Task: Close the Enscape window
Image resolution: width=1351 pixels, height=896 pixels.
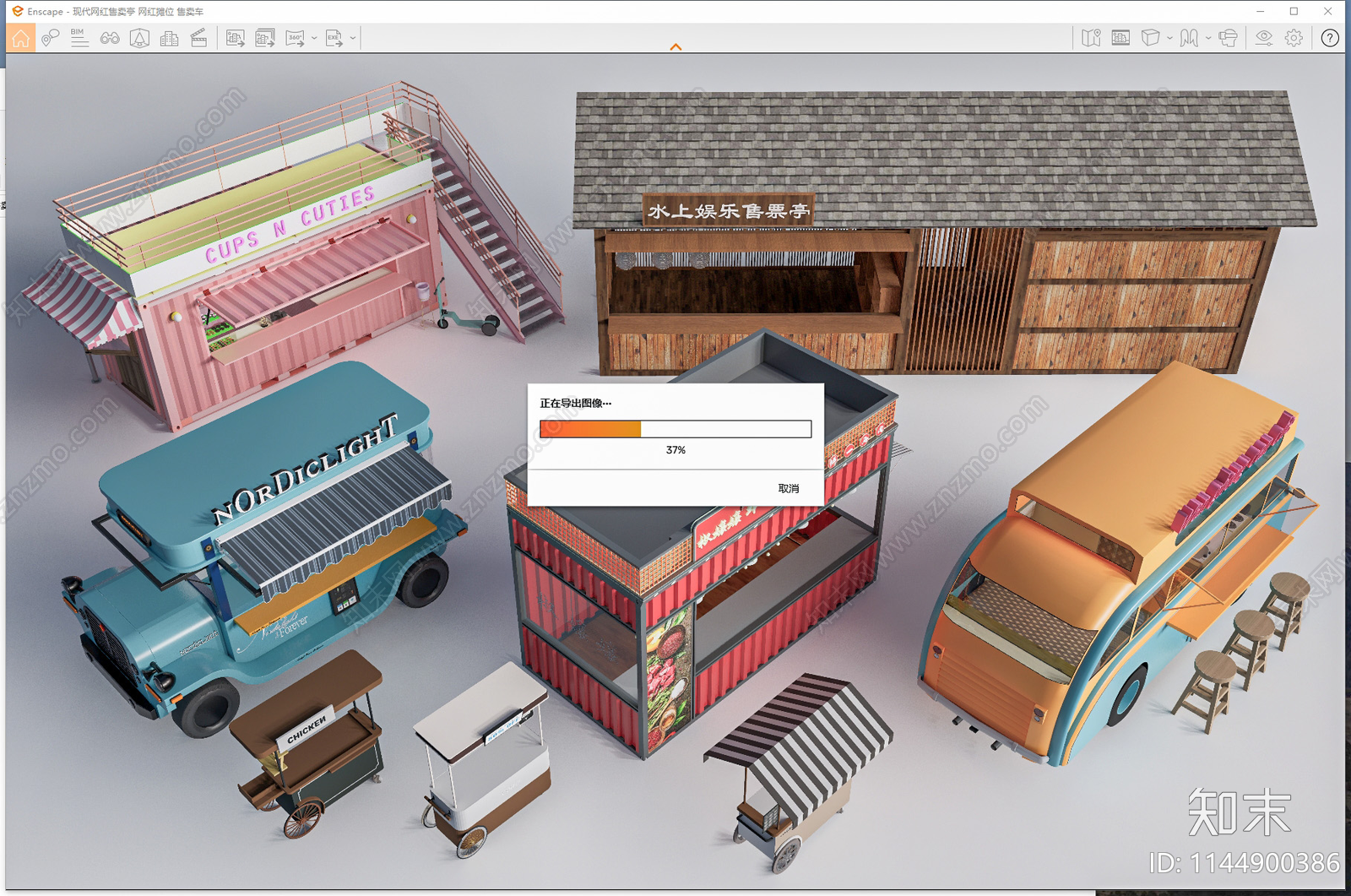Action: [1328, 11]
